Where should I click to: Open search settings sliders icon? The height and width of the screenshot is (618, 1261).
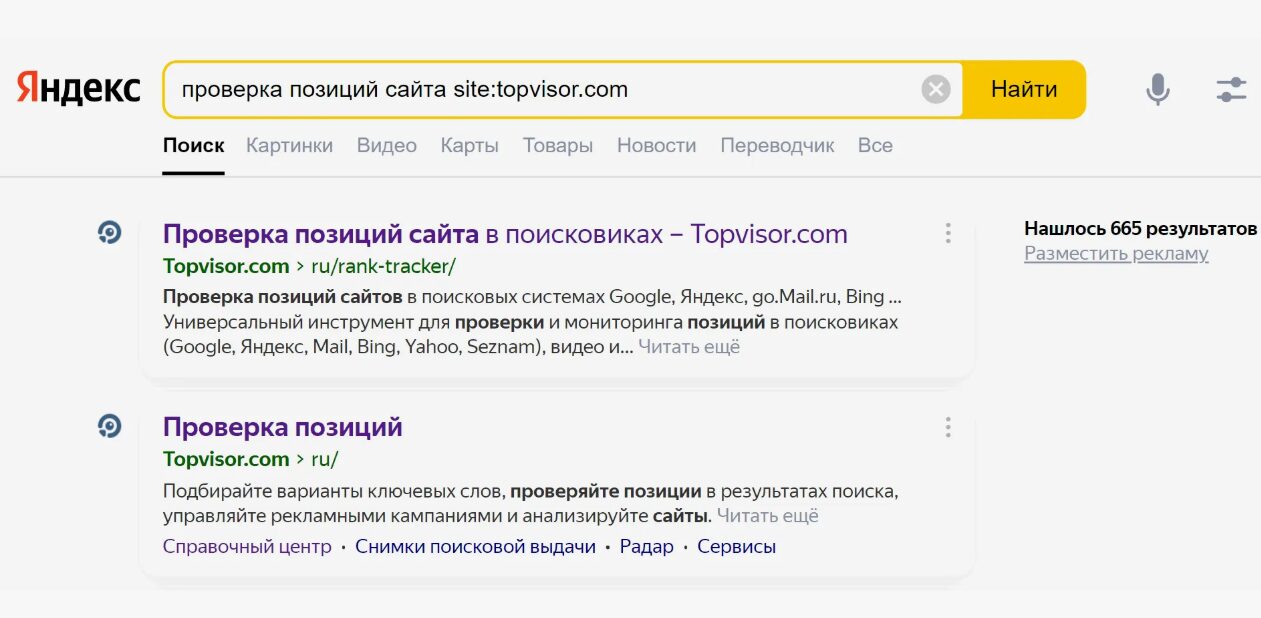click(1231, 90)
